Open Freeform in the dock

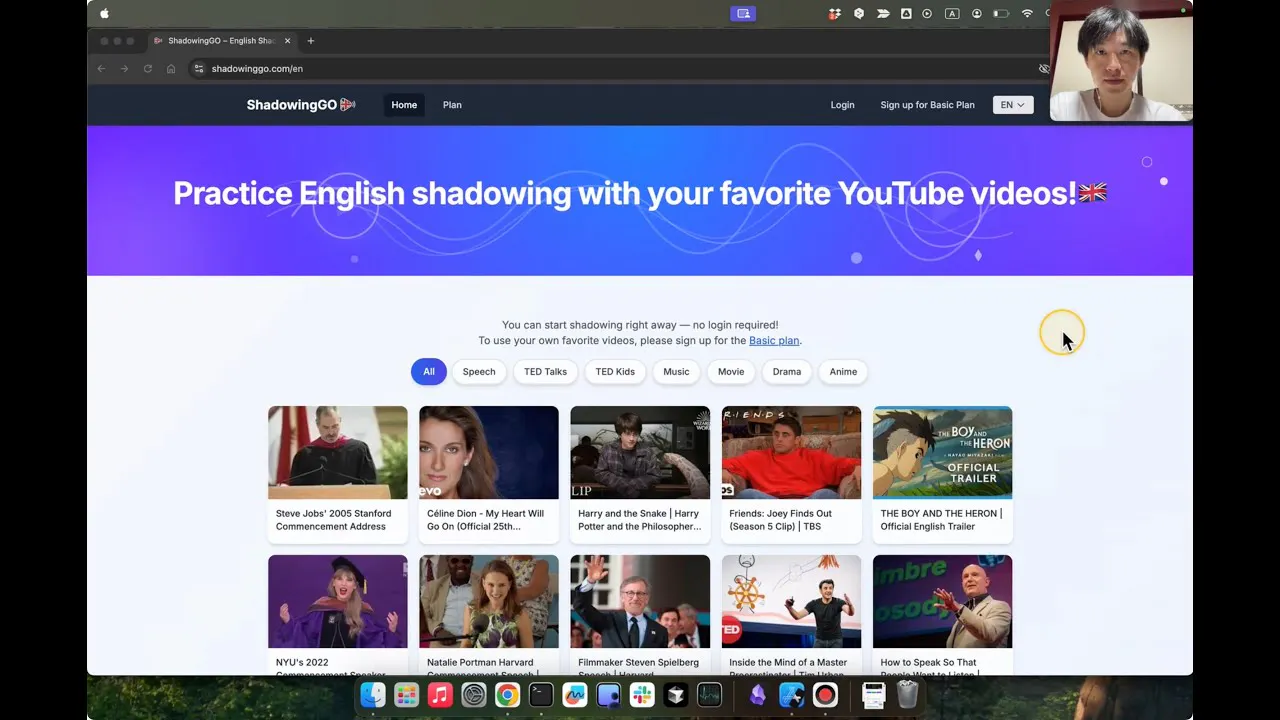click(x=575, y=695)
